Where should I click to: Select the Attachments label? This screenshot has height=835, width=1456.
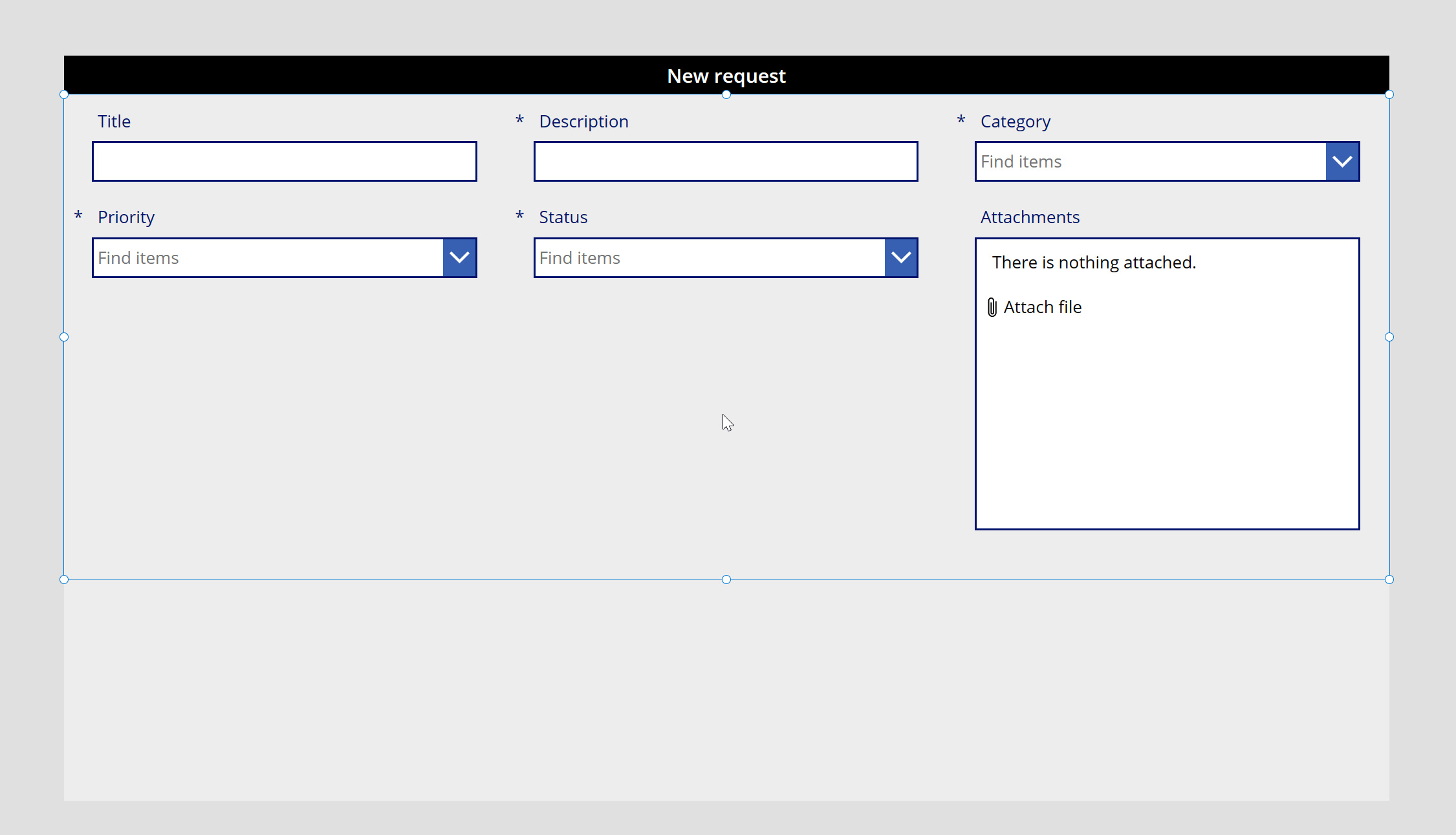(x=1030, y=217)
